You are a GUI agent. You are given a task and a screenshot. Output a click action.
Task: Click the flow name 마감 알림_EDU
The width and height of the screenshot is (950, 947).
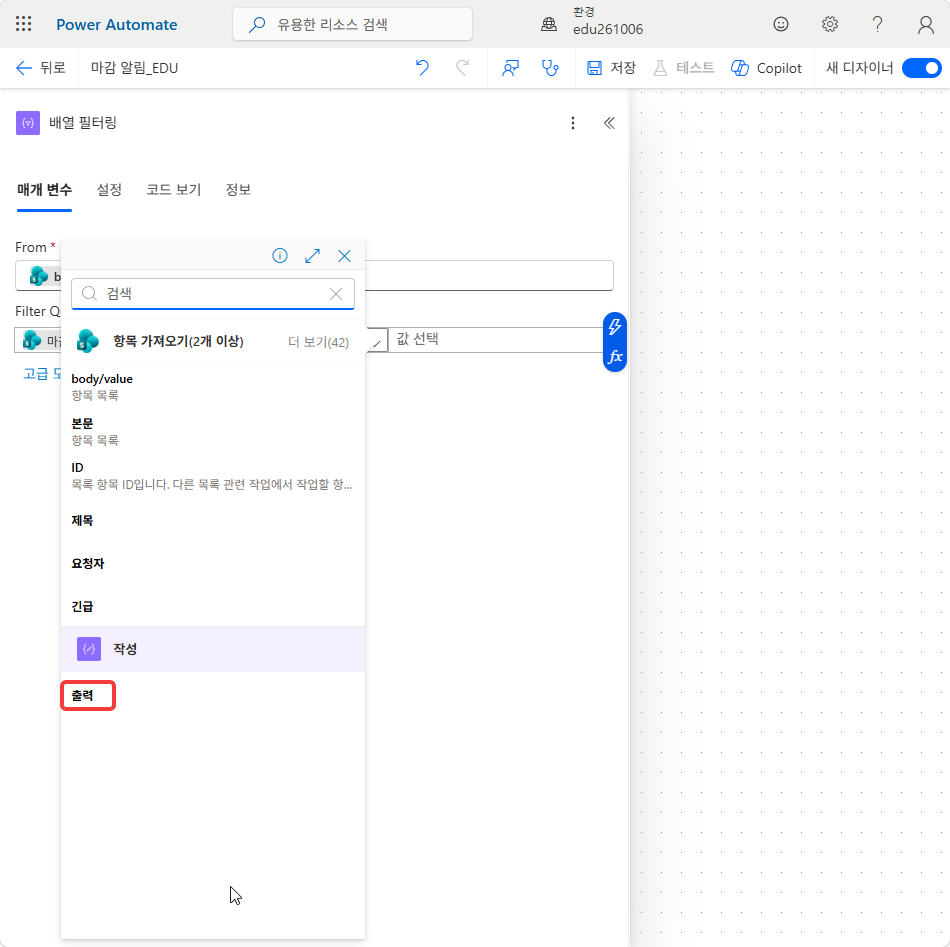click(135, 68)
